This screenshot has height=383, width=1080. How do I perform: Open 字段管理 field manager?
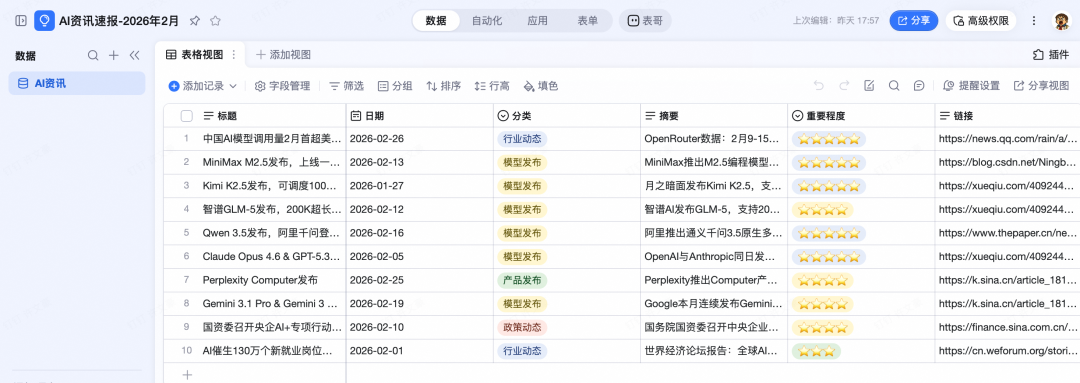tap(282, 86)
